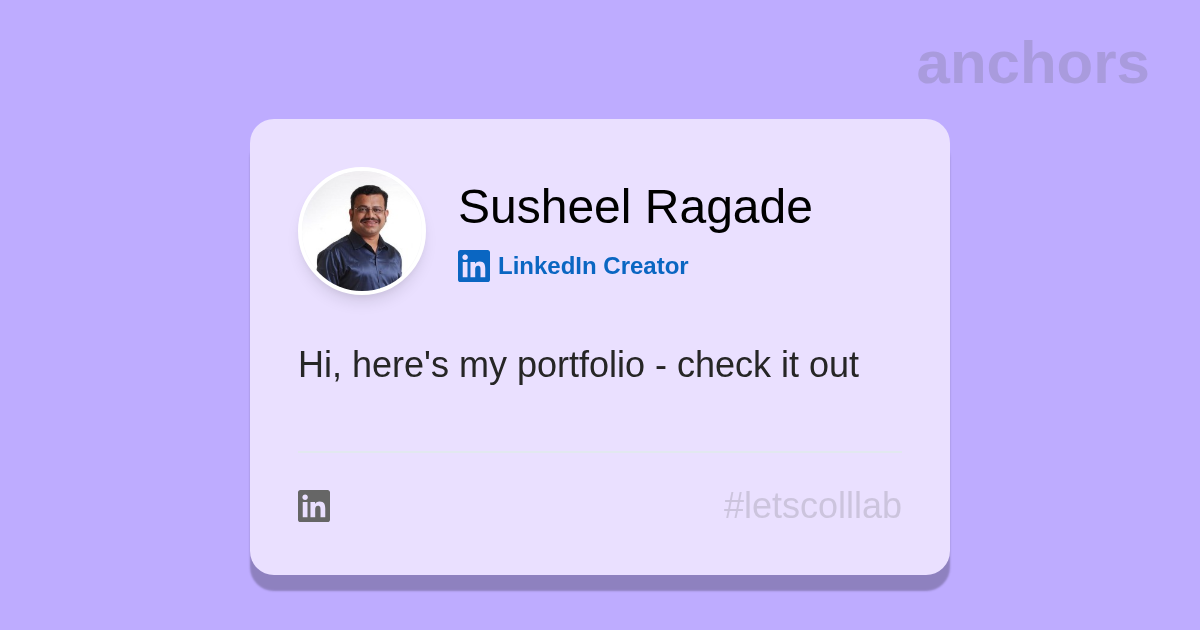Click the phrase check it out
1200x630 pixels.
coord(768,365)
